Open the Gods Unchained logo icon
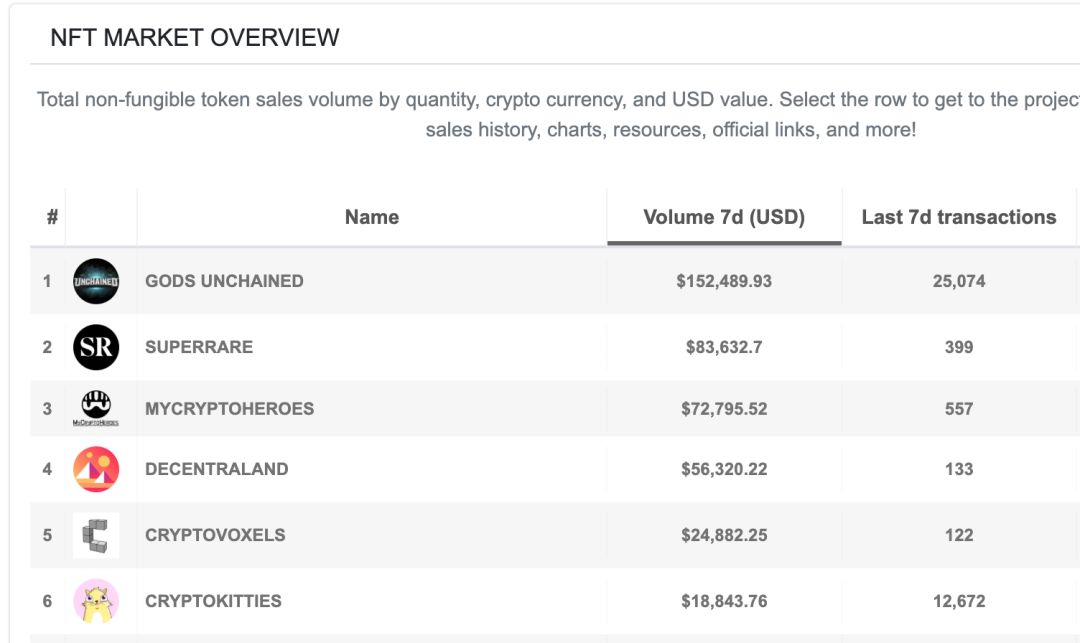 pyautogui.click(x=96, y=281)
